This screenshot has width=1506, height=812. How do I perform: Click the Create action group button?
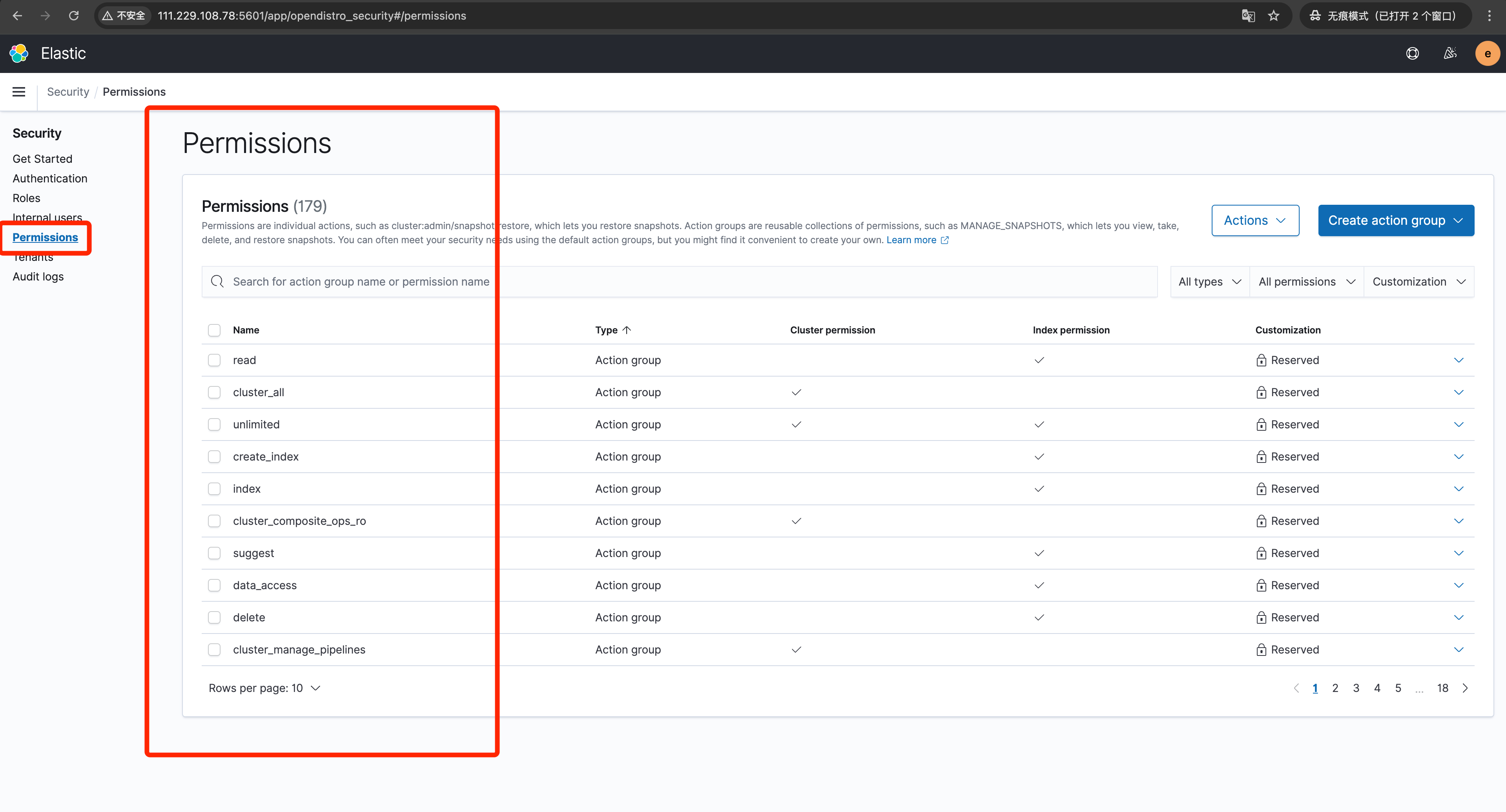point(1395,220)
